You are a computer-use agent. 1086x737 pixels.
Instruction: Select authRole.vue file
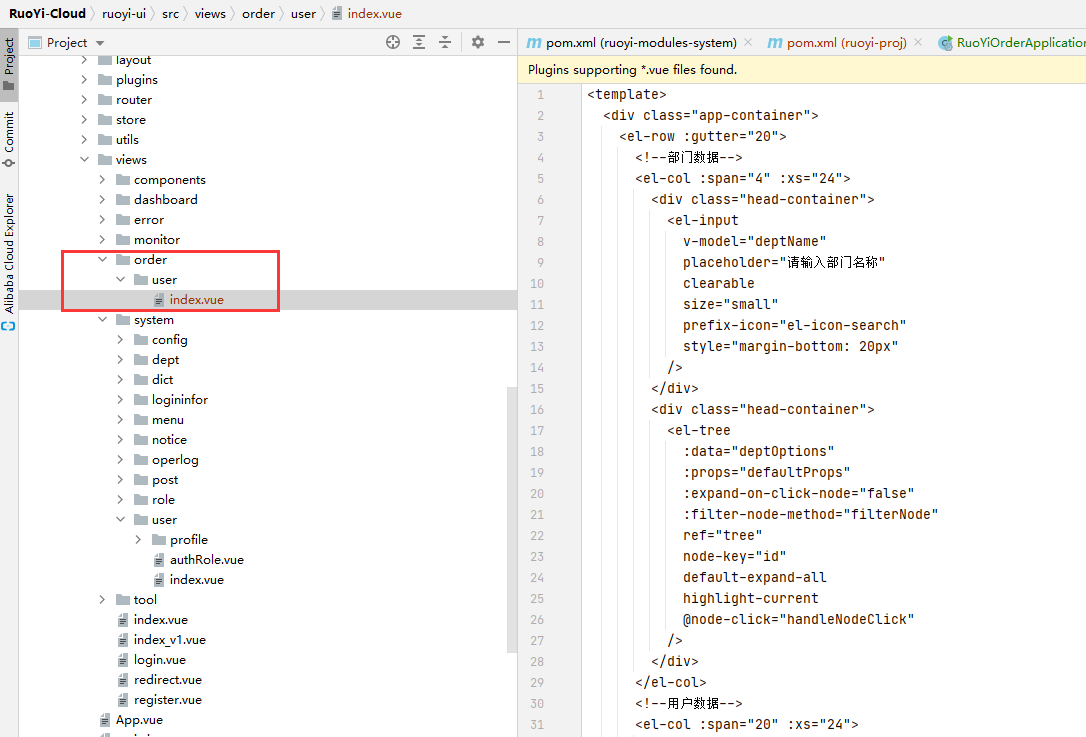[x=206, y=560]
